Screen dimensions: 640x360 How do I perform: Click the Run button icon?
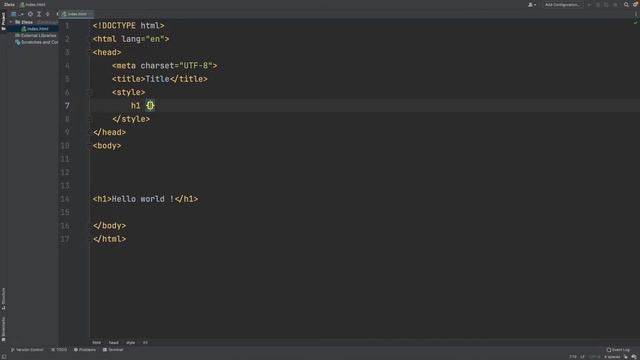click(x=589, y=4)
